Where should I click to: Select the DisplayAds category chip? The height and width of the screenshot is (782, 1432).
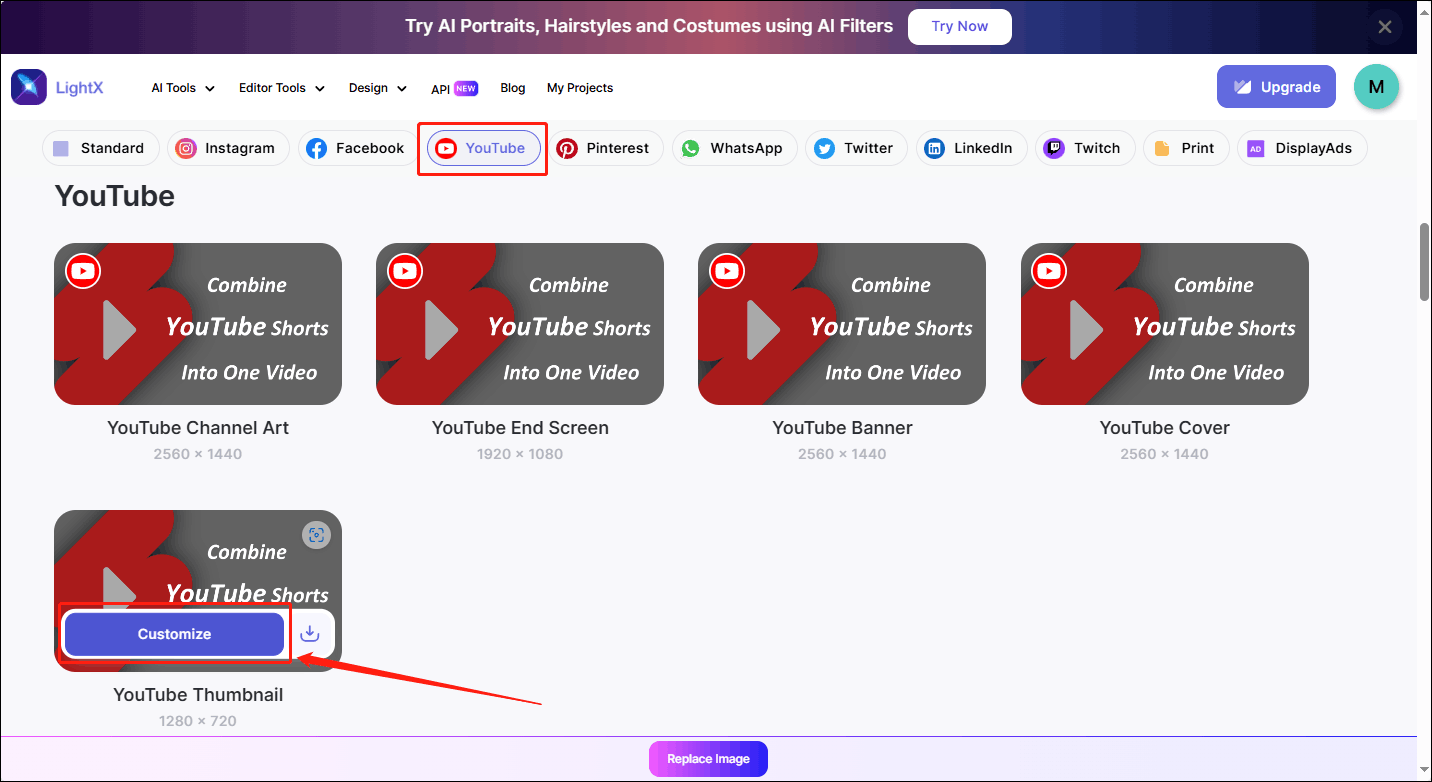[1302, 148]
